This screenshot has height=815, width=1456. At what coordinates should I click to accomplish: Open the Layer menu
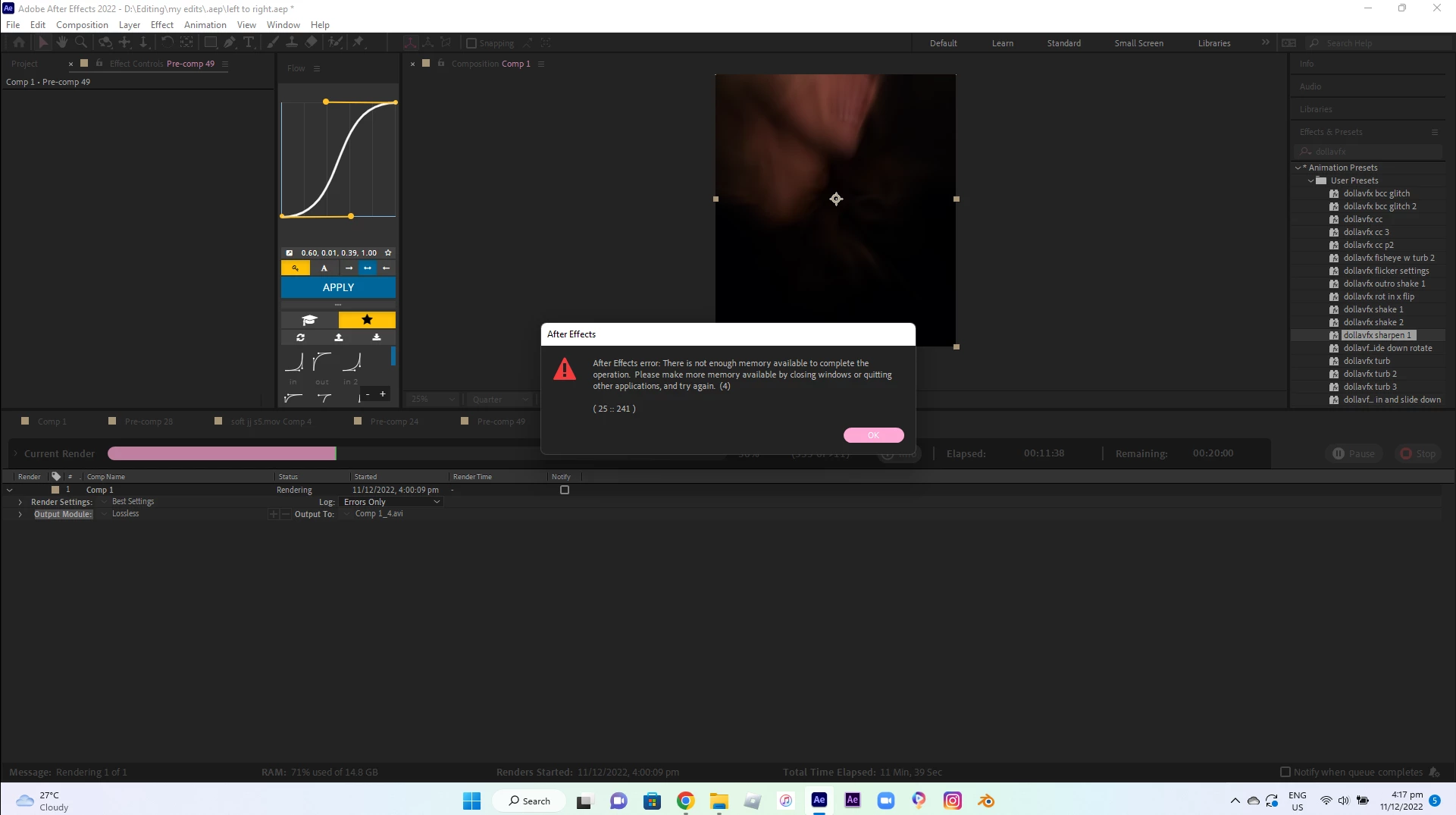[x=130, y=24]
